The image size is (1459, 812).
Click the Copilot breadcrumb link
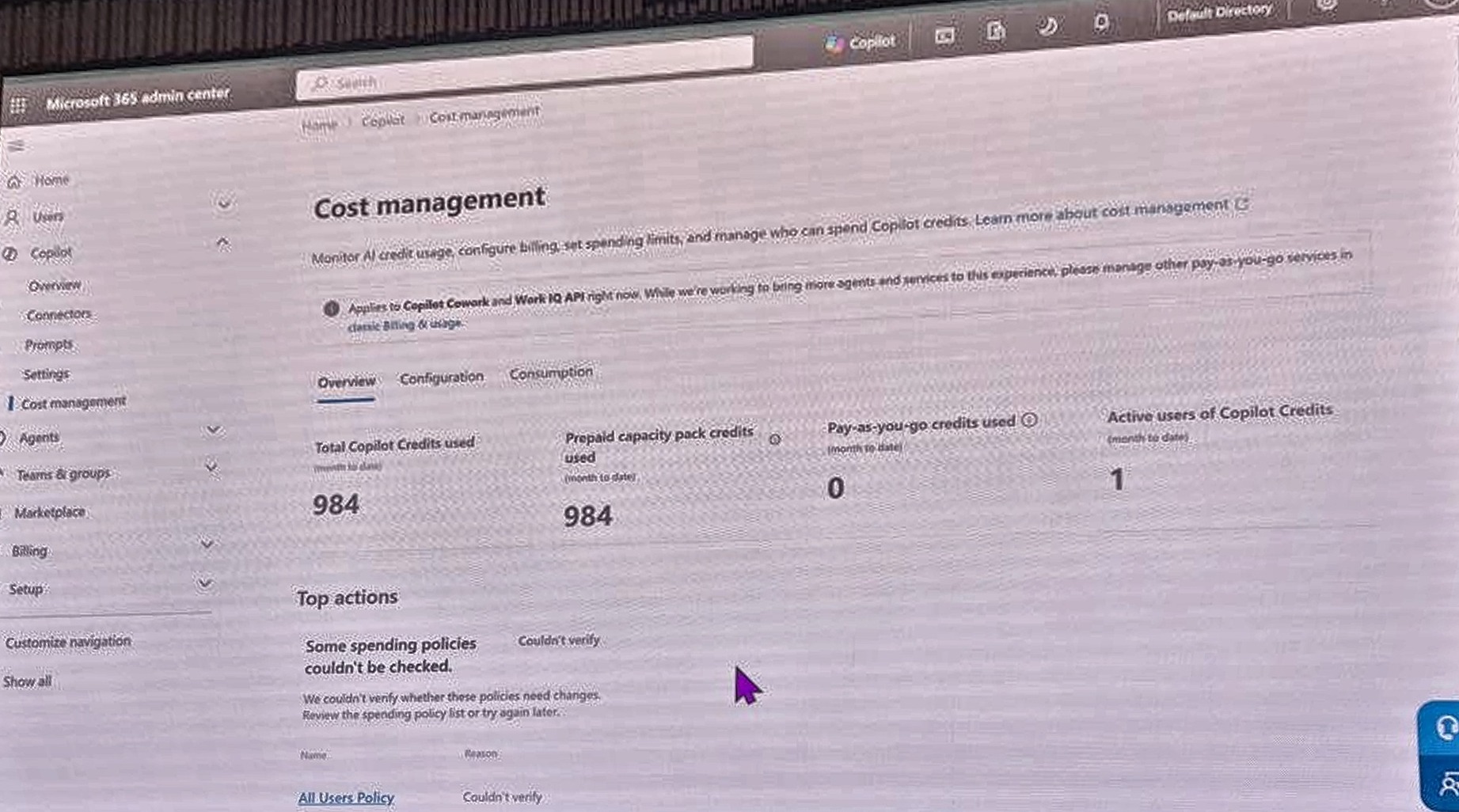[382, 121]
